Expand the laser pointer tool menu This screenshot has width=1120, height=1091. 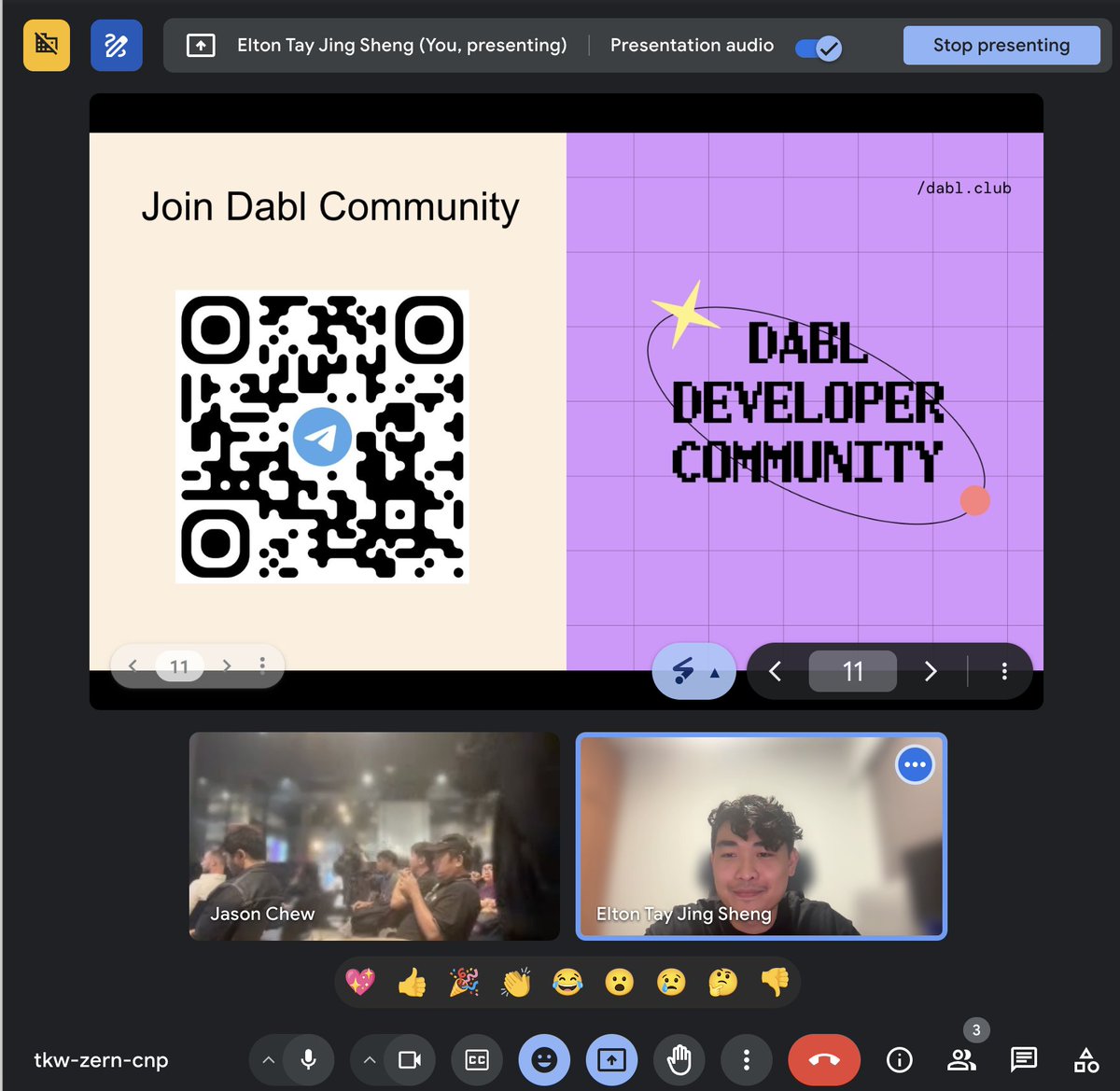(x=715, y=673)
